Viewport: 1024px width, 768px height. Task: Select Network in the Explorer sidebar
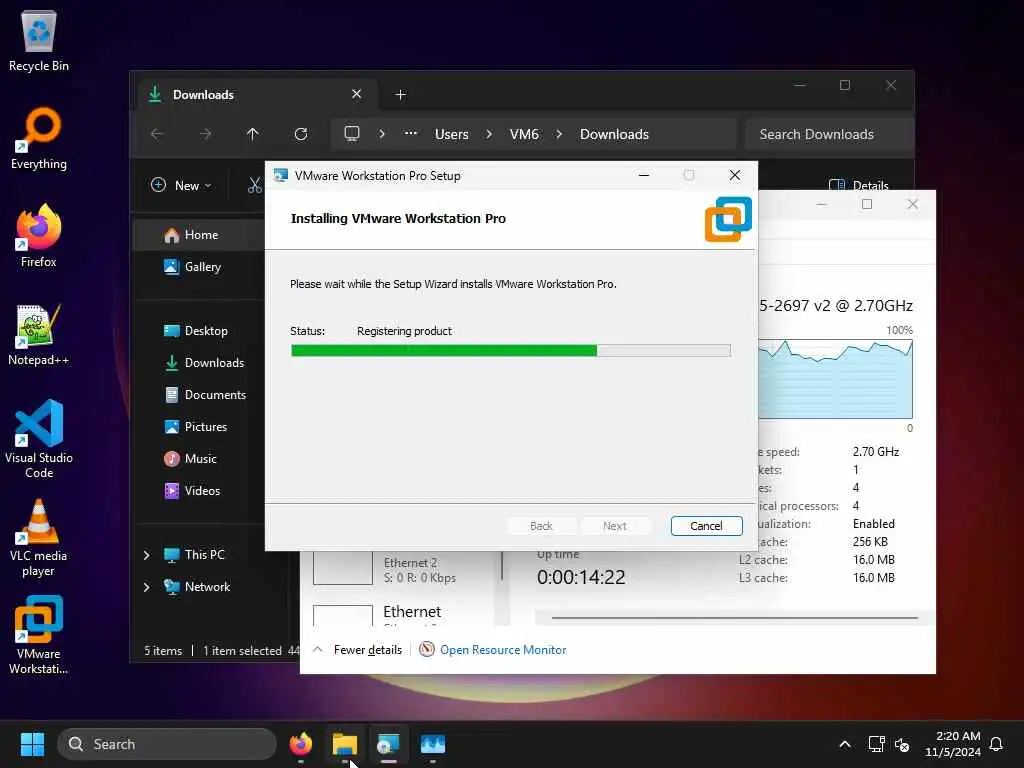pos(206,586)
